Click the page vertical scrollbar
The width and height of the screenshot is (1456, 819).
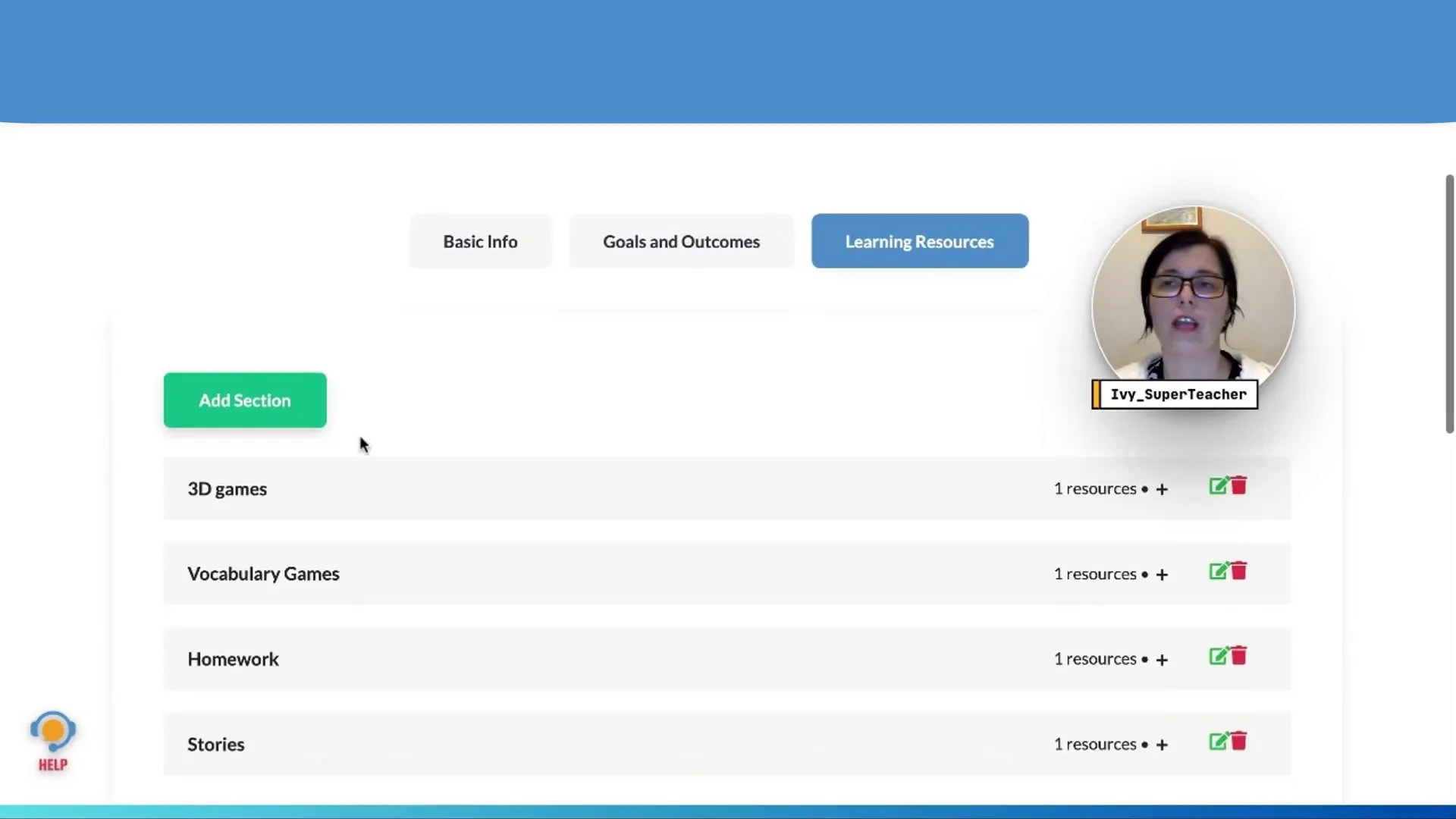click(x=1449, y=303)
